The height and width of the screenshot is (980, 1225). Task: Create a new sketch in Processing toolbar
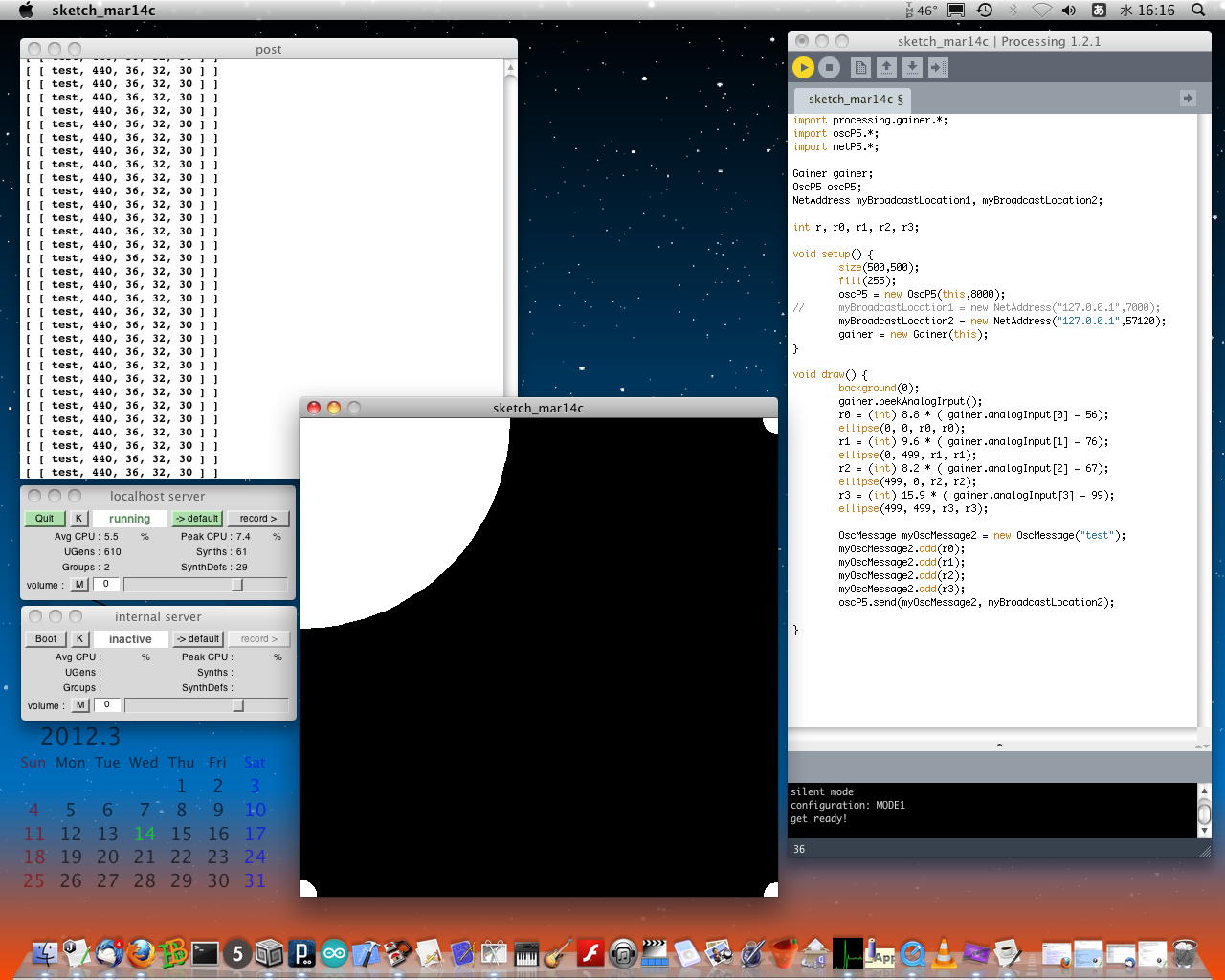(860, 67)
